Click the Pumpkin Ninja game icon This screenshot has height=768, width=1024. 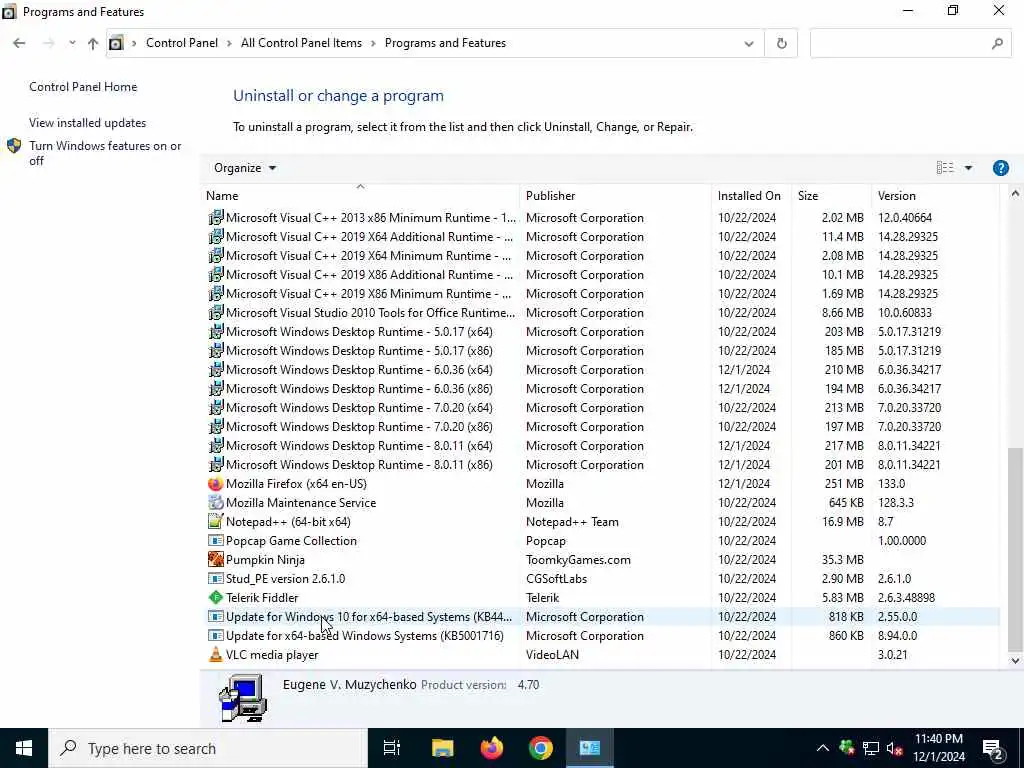(x=216, y=560)
